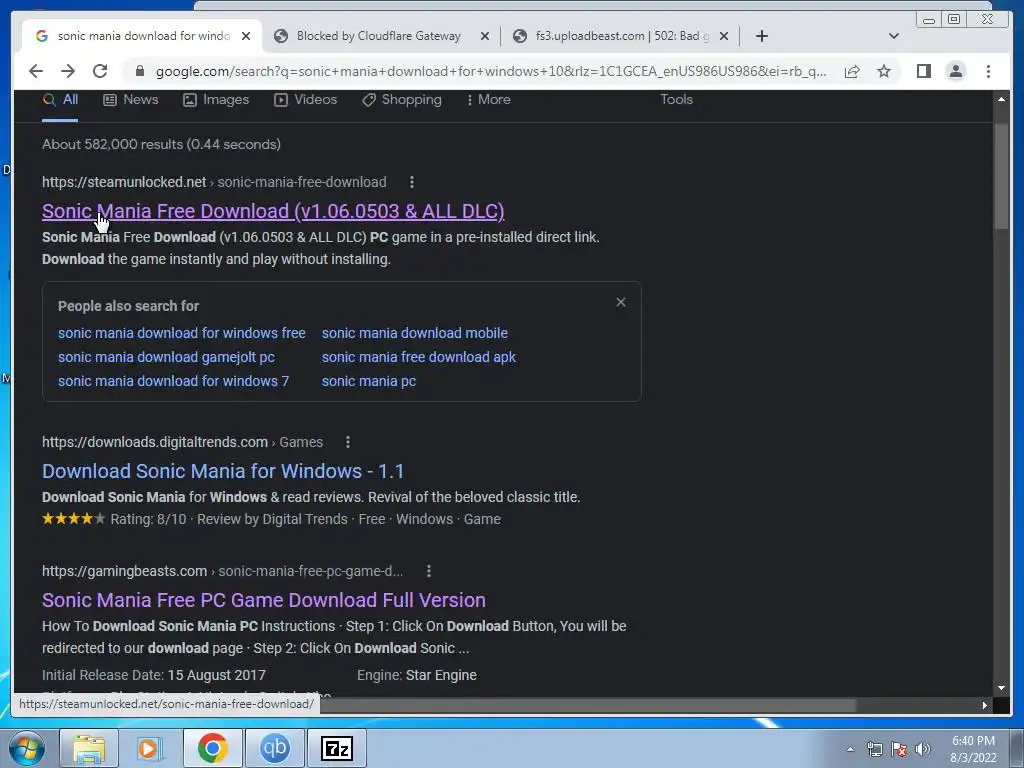This screenshot has width=1024, height=768.
Task: Open the search Tools options
Action: click(x=676, y=100)
